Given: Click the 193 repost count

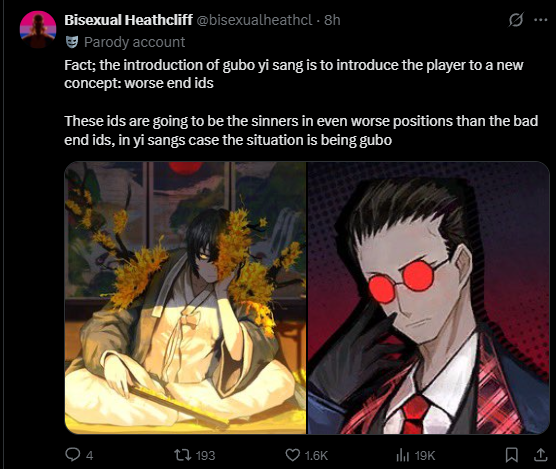Looking at the screenshot, I should tap(205, 455).
